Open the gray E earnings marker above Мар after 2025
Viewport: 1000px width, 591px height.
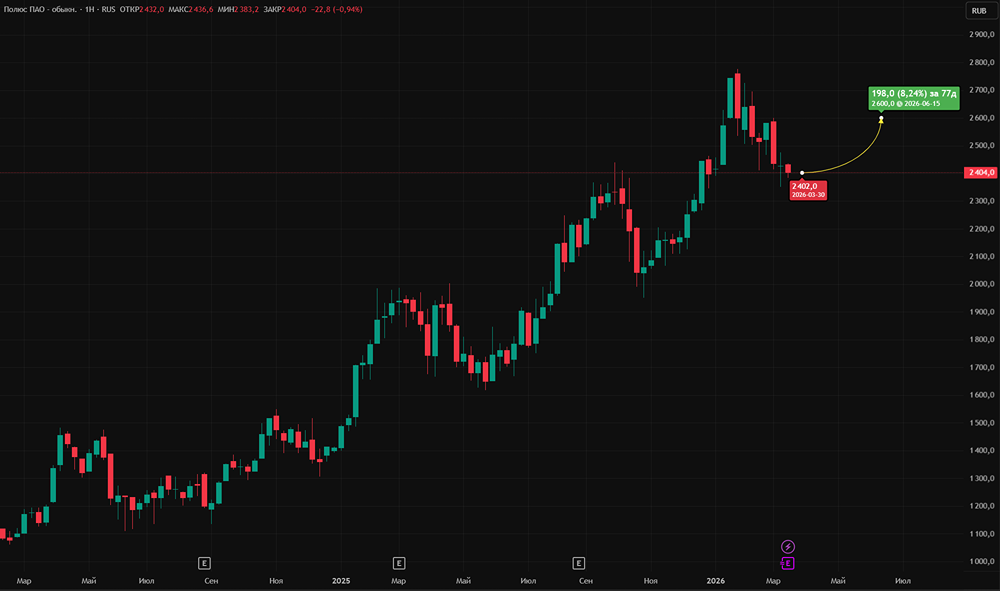tap(399, 563)
